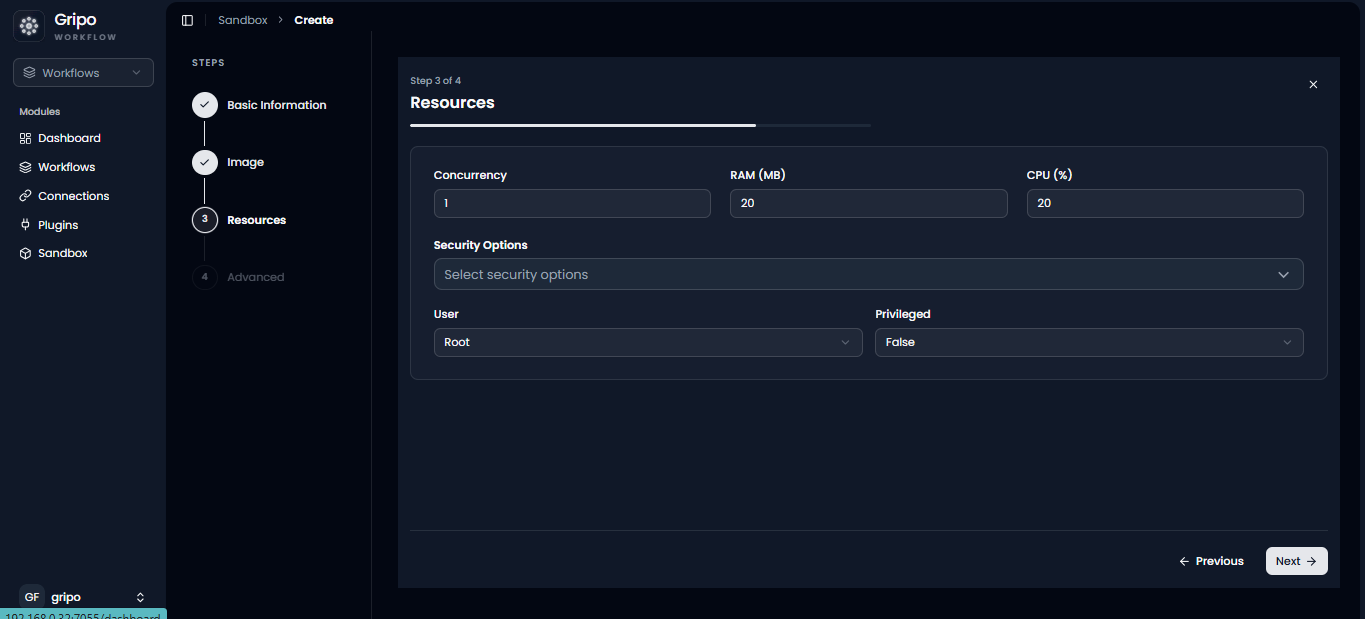1365x619 pixels.
Task: Toggle the sidebar panel icon
Action: [x=187, y=20]
